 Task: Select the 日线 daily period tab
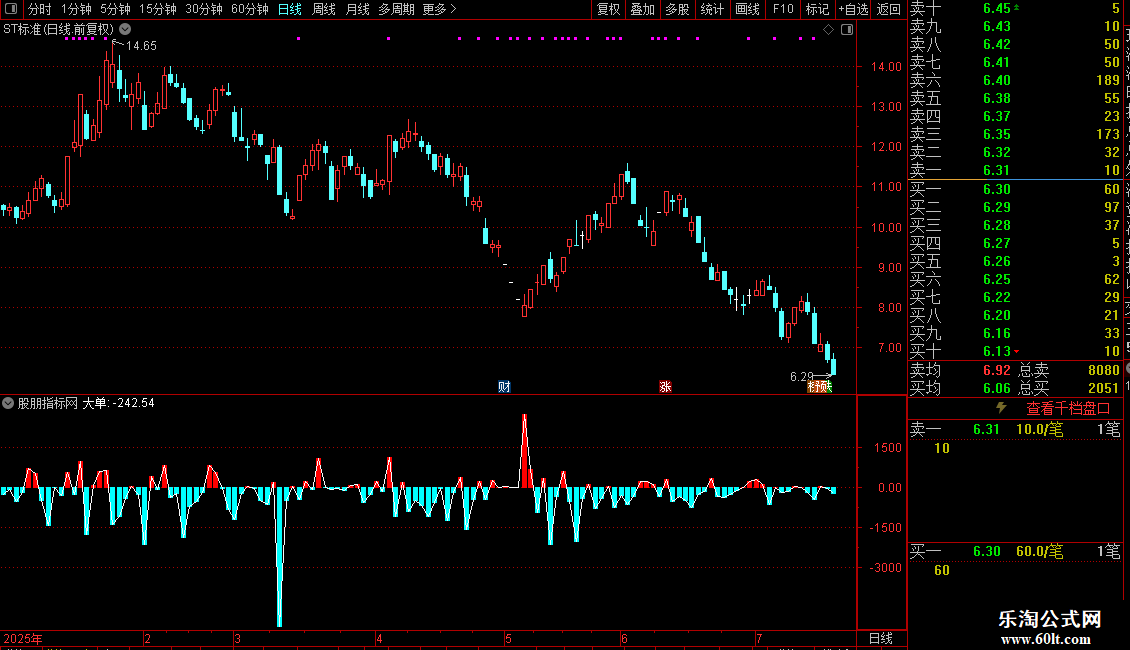(290, 9)
